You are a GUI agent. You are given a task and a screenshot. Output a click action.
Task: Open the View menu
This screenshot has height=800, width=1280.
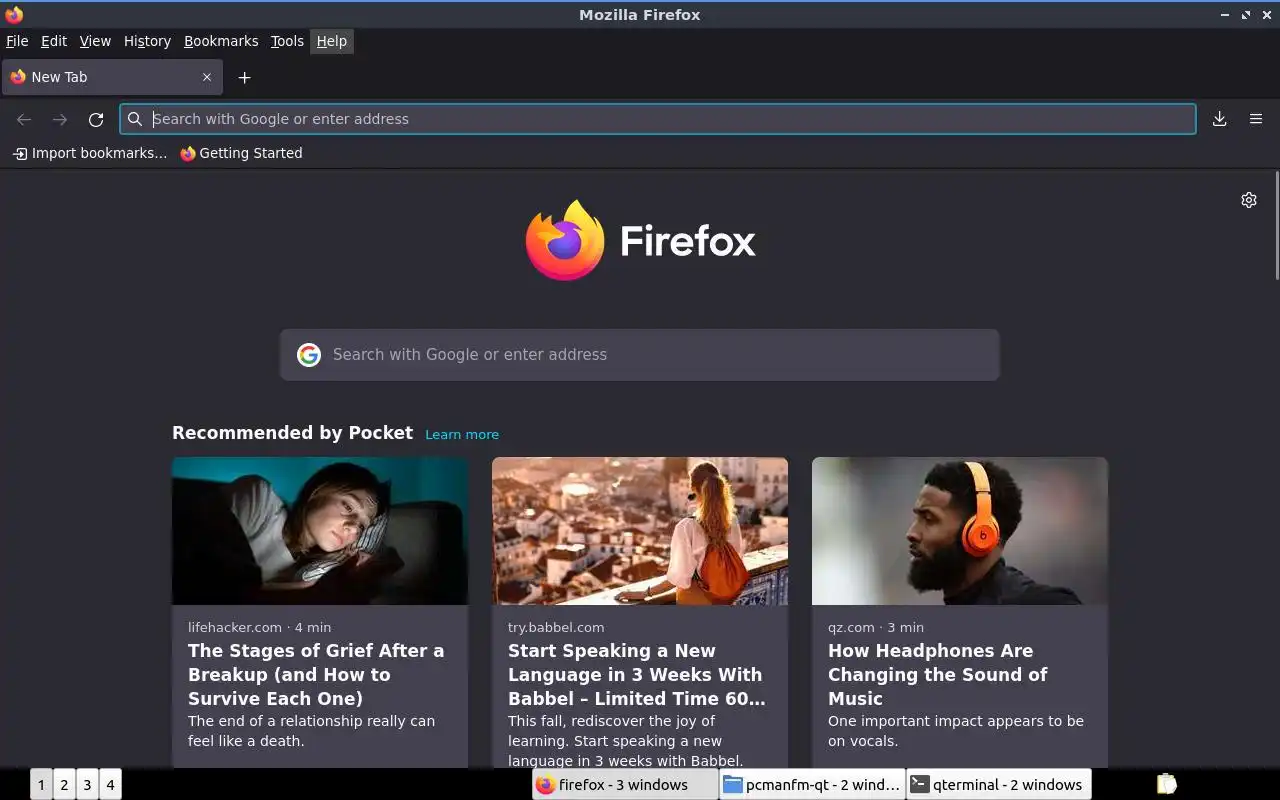click(x=95, y=41)
